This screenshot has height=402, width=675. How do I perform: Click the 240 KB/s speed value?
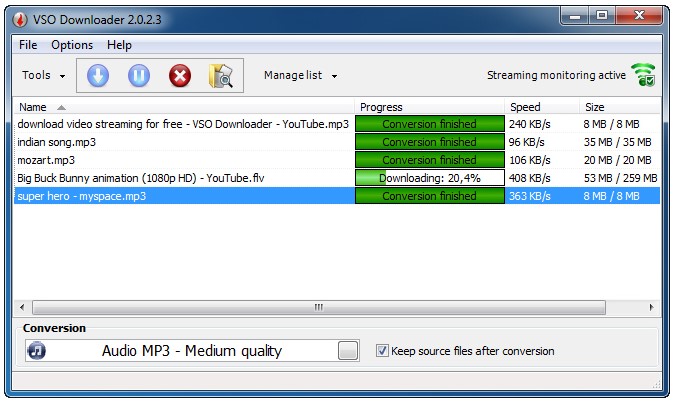click(x=529, y=124)
